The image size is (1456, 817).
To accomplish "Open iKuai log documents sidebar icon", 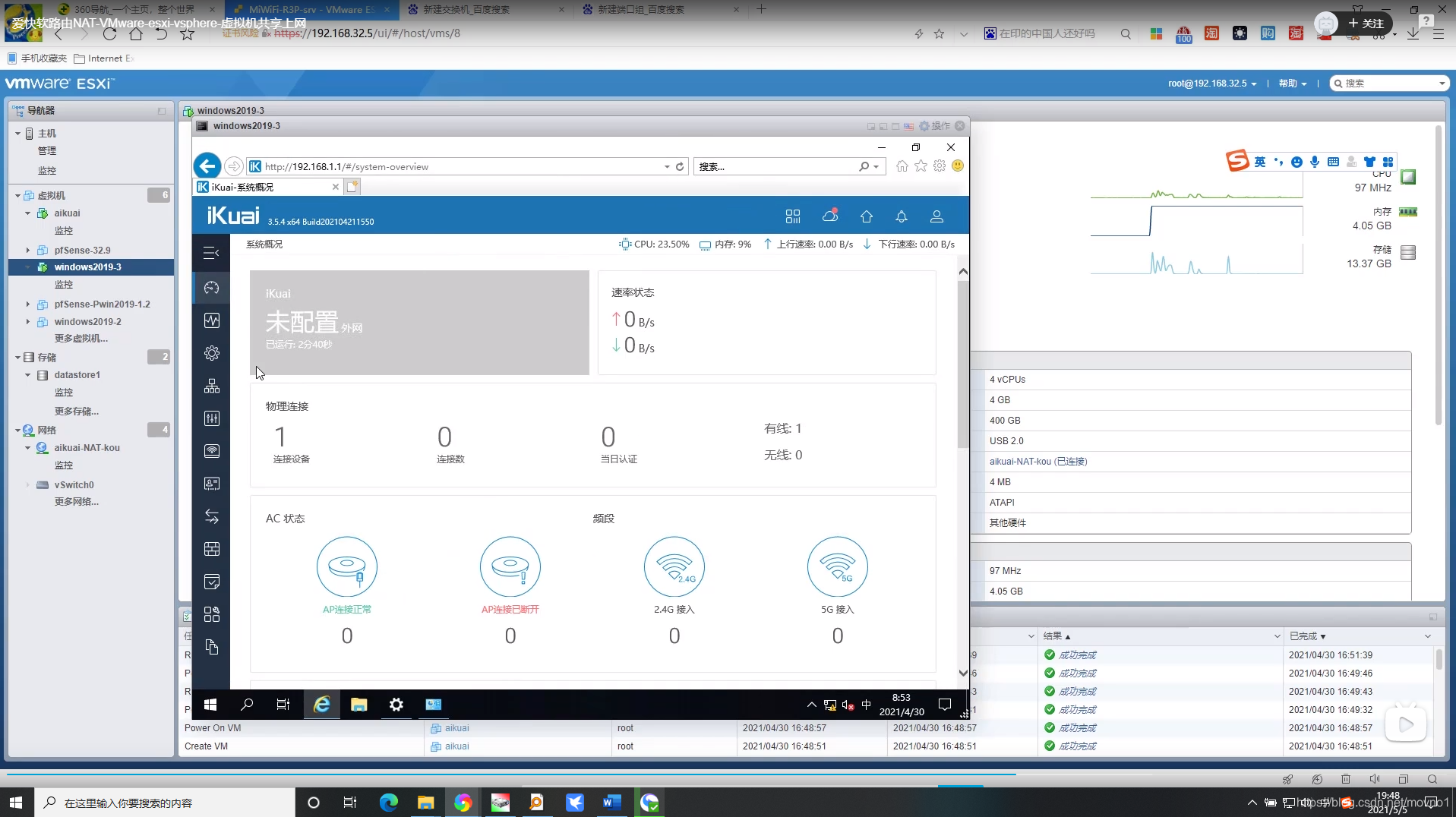I will click(212, 647).
